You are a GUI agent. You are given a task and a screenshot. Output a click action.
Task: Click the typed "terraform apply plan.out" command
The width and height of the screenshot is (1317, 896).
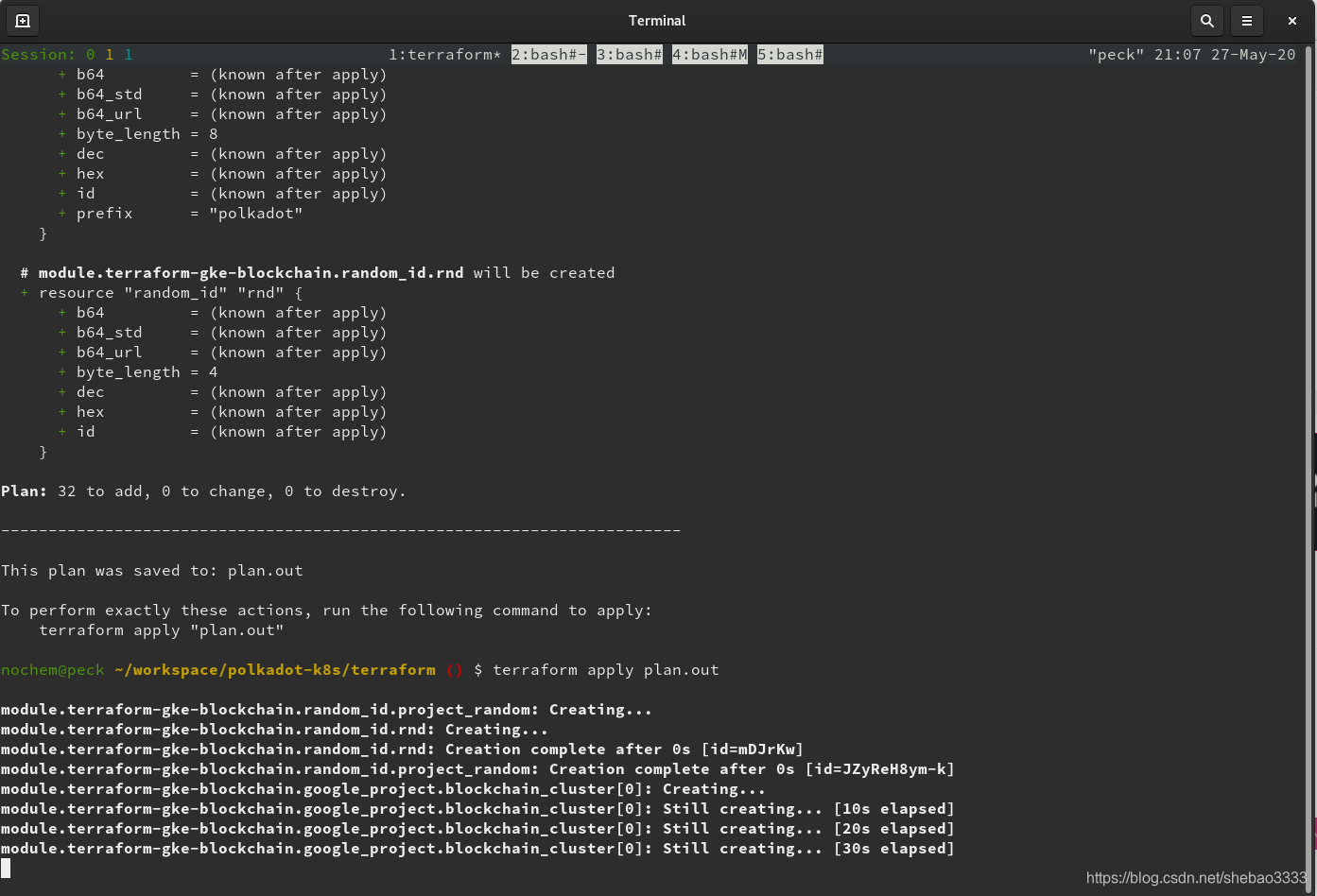coord(606,670)
